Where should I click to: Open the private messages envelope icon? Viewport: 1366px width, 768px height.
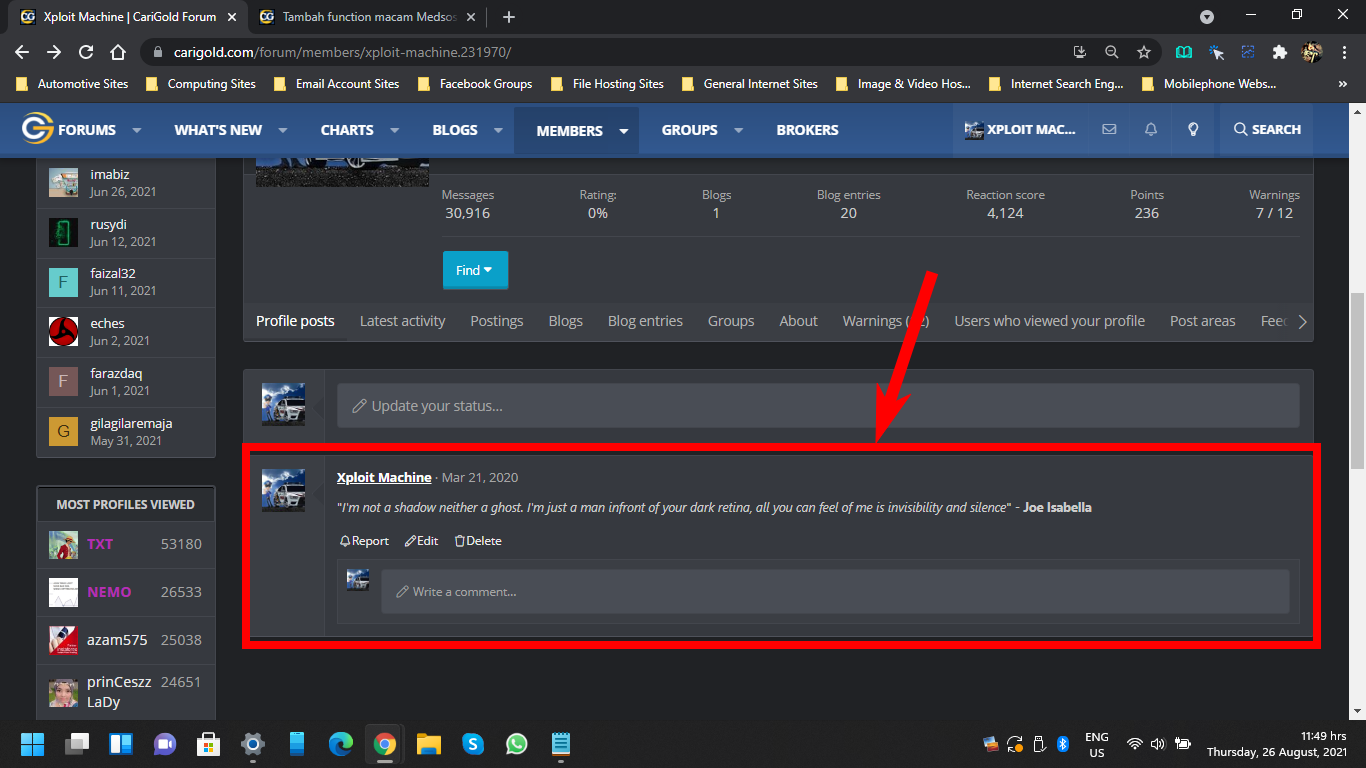click(1109, 130)
